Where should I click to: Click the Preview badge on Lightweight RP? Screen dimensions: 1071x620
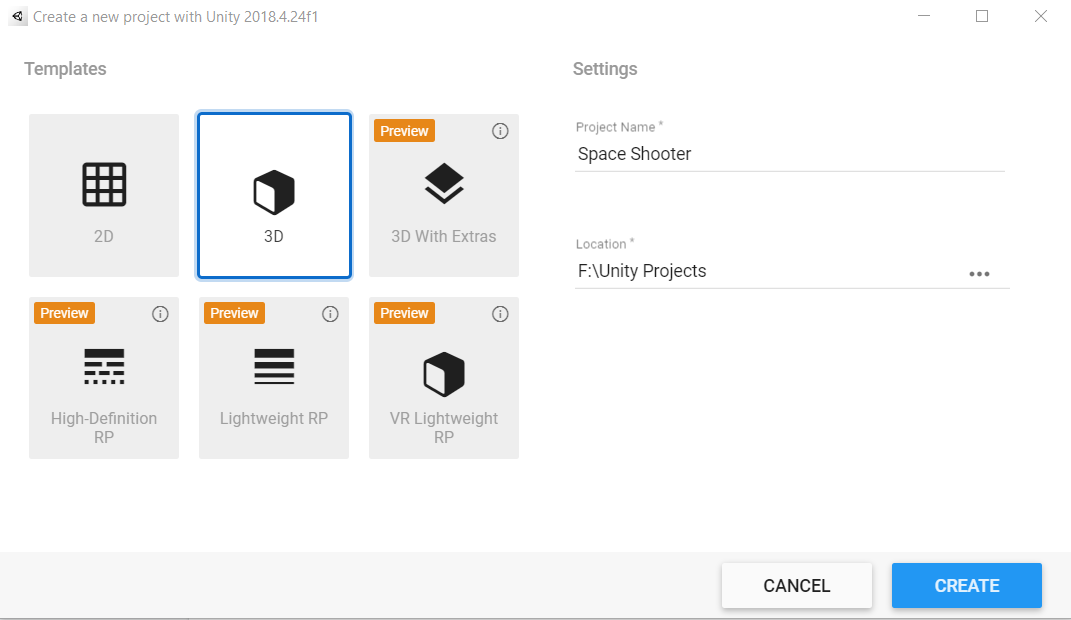click(234, 313)
